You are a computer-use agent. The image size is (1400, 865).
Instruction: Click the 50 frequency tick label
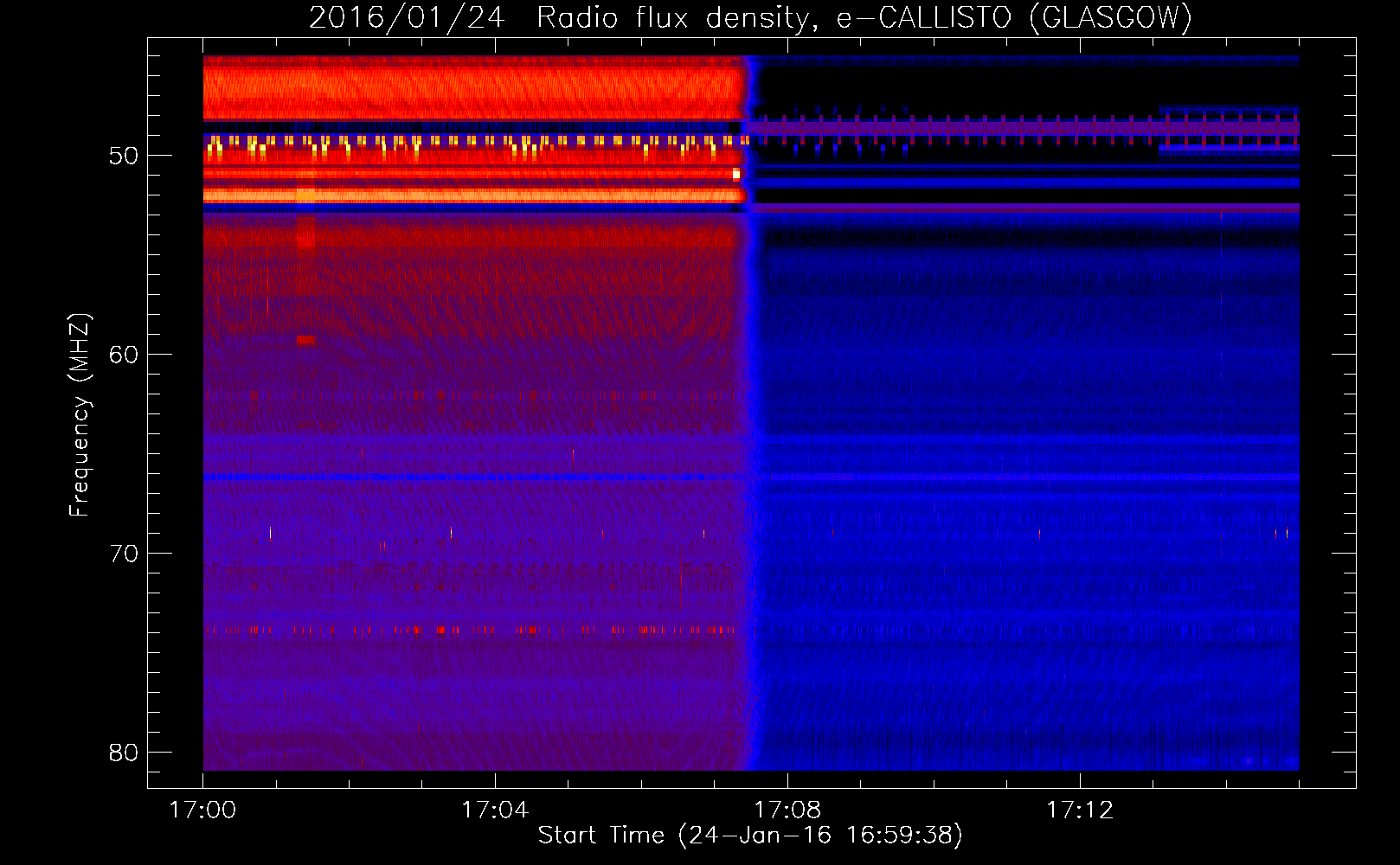[124, 156]
